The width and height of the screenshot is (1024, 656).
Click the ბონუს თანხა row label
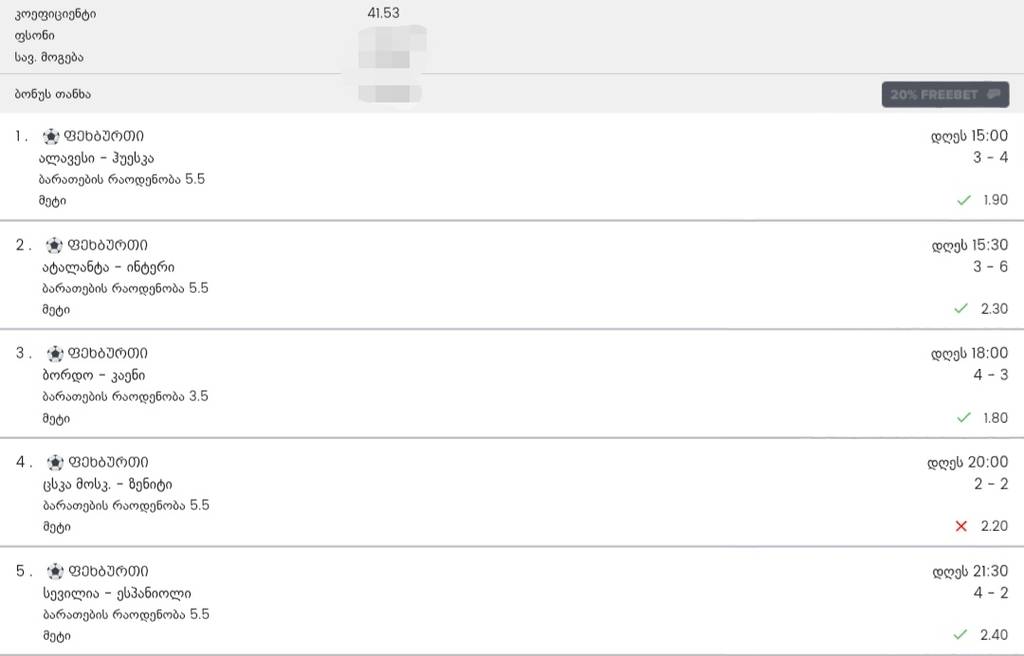click(x=52, y=94)
